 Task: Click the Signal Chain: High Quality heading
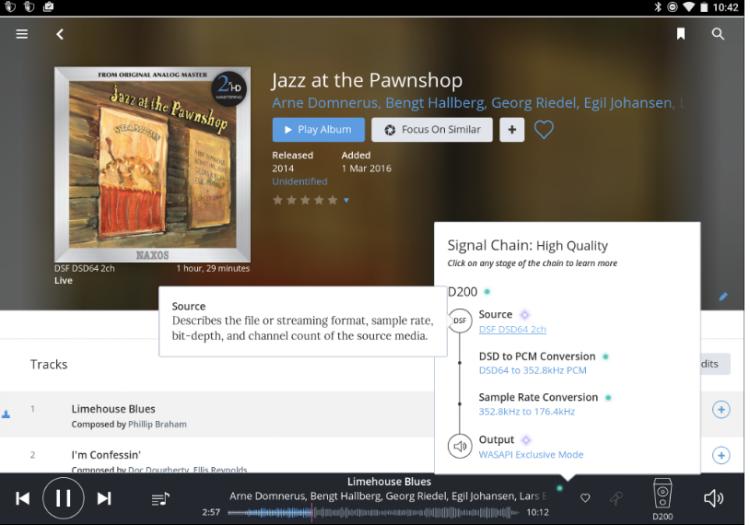[528, 246]
